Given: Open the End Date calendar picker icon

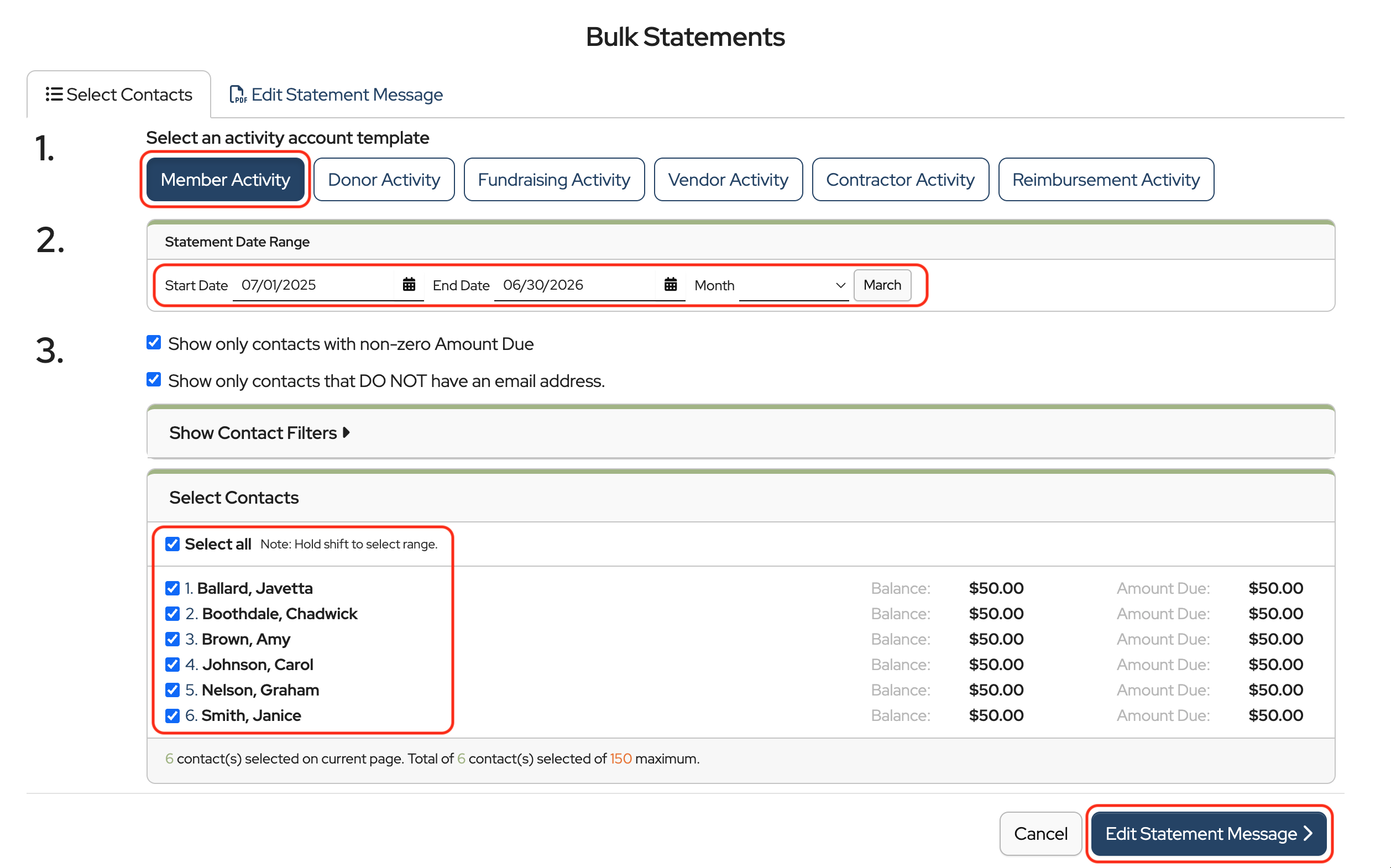Looking at the screenshot, I should [x=670, y=285].
